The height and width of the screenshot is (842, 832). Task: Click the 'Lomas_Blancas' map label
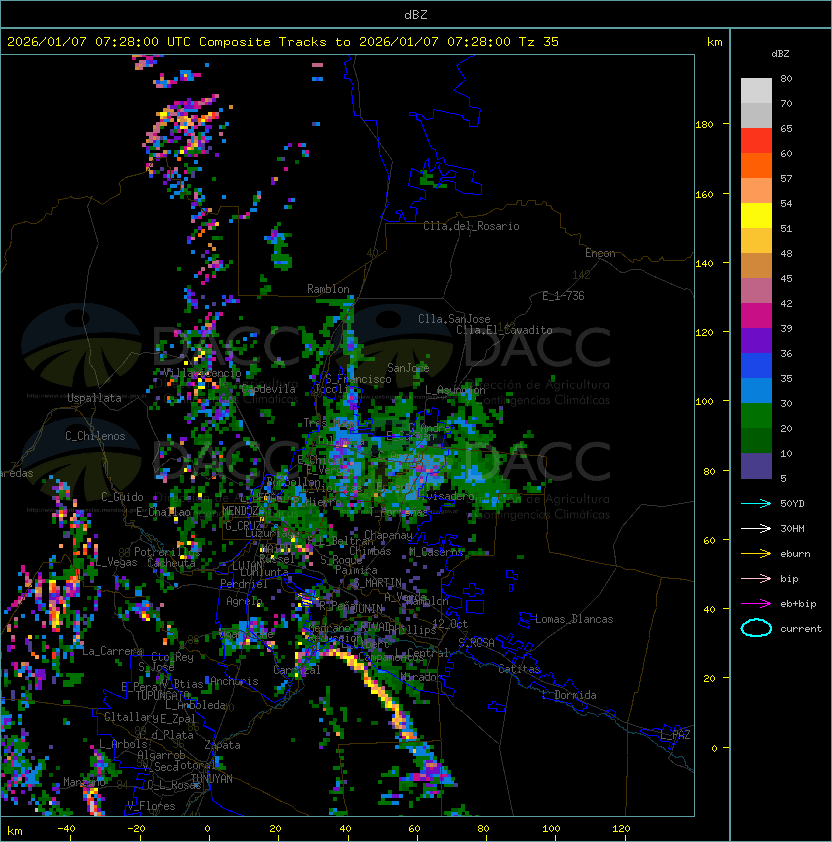(574, 619)
